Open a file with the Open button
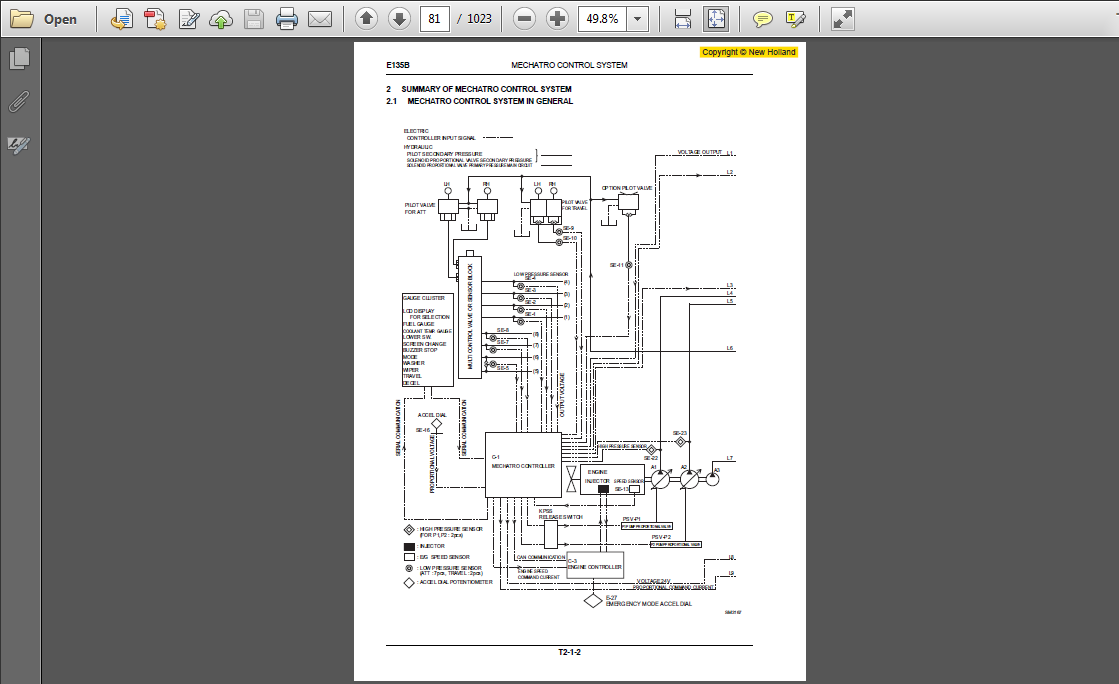Viewport: 1119px width, 684px height. click(44, 19)
